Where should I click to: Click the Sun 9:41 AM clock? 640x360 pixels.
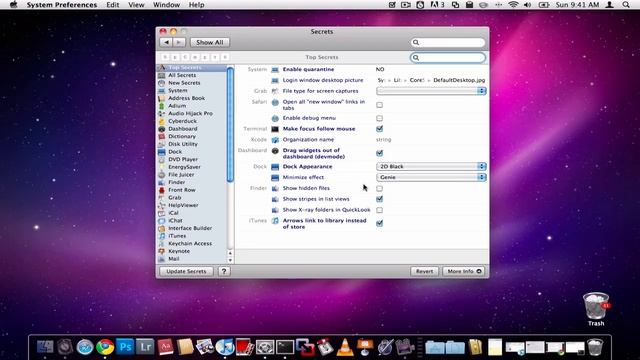(x=577, y=5)
